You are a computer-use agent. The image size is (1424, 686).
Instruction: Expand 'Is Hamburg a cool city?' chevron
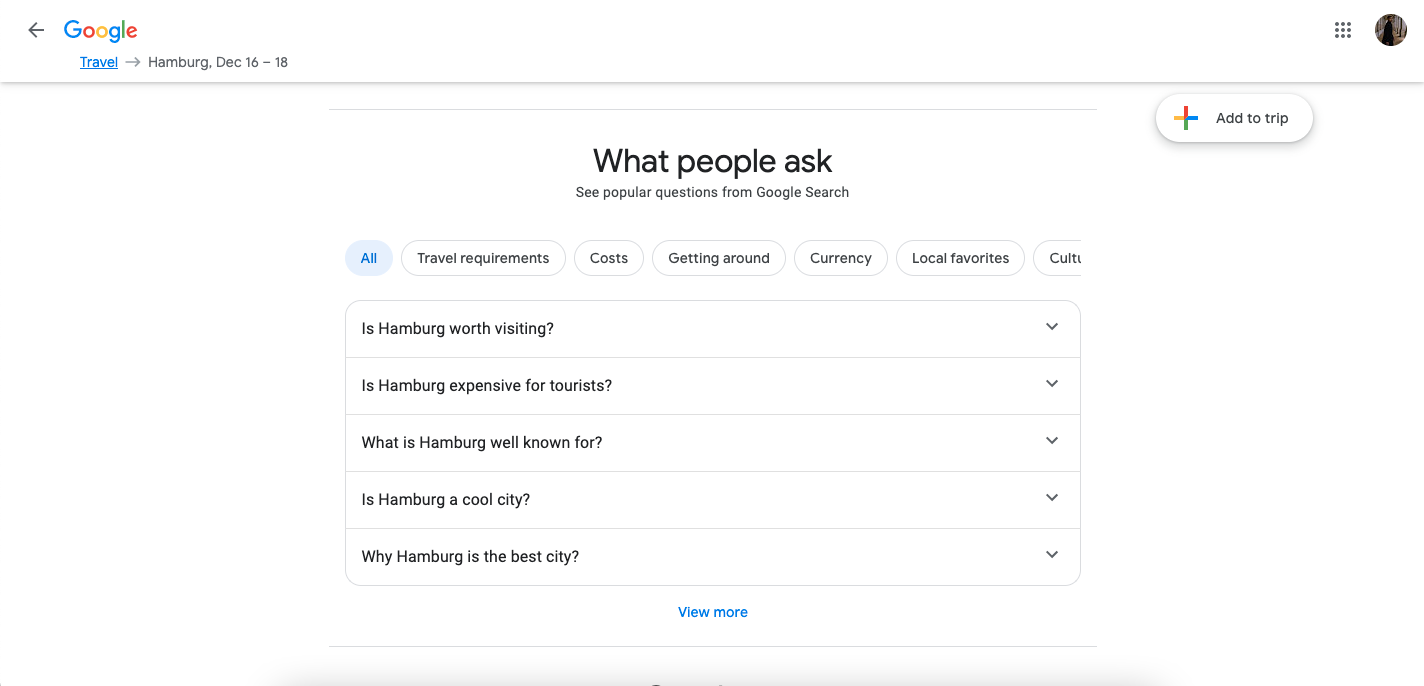tap(1051, 498)
